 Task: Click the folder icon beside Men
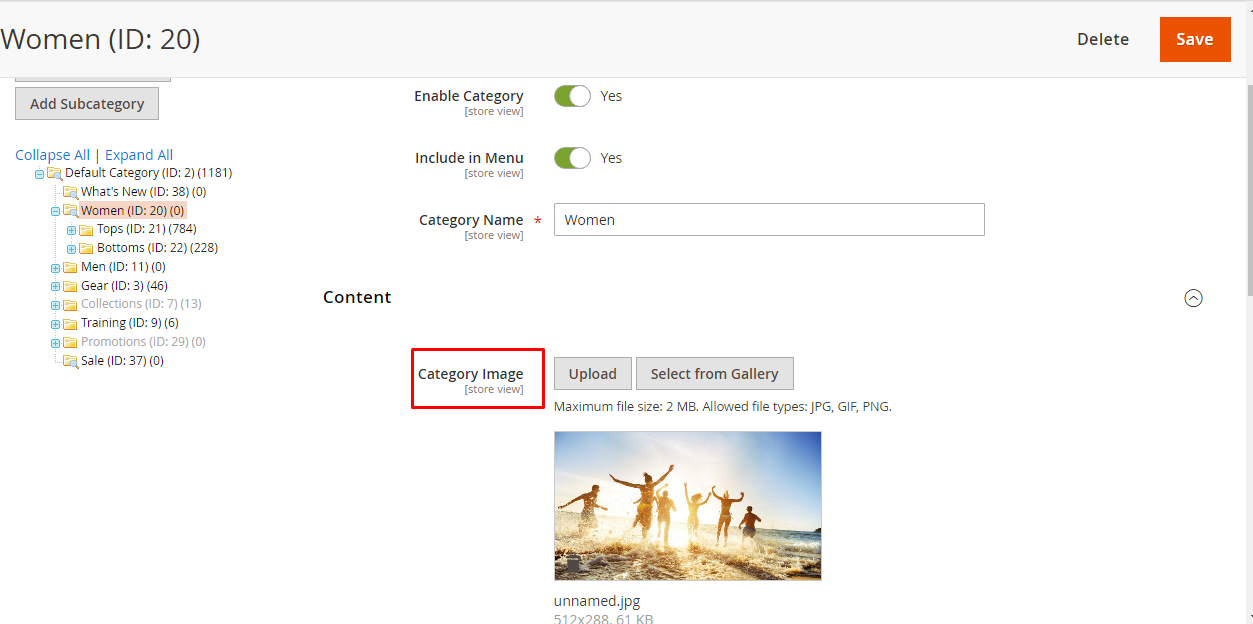pos(70,268)
